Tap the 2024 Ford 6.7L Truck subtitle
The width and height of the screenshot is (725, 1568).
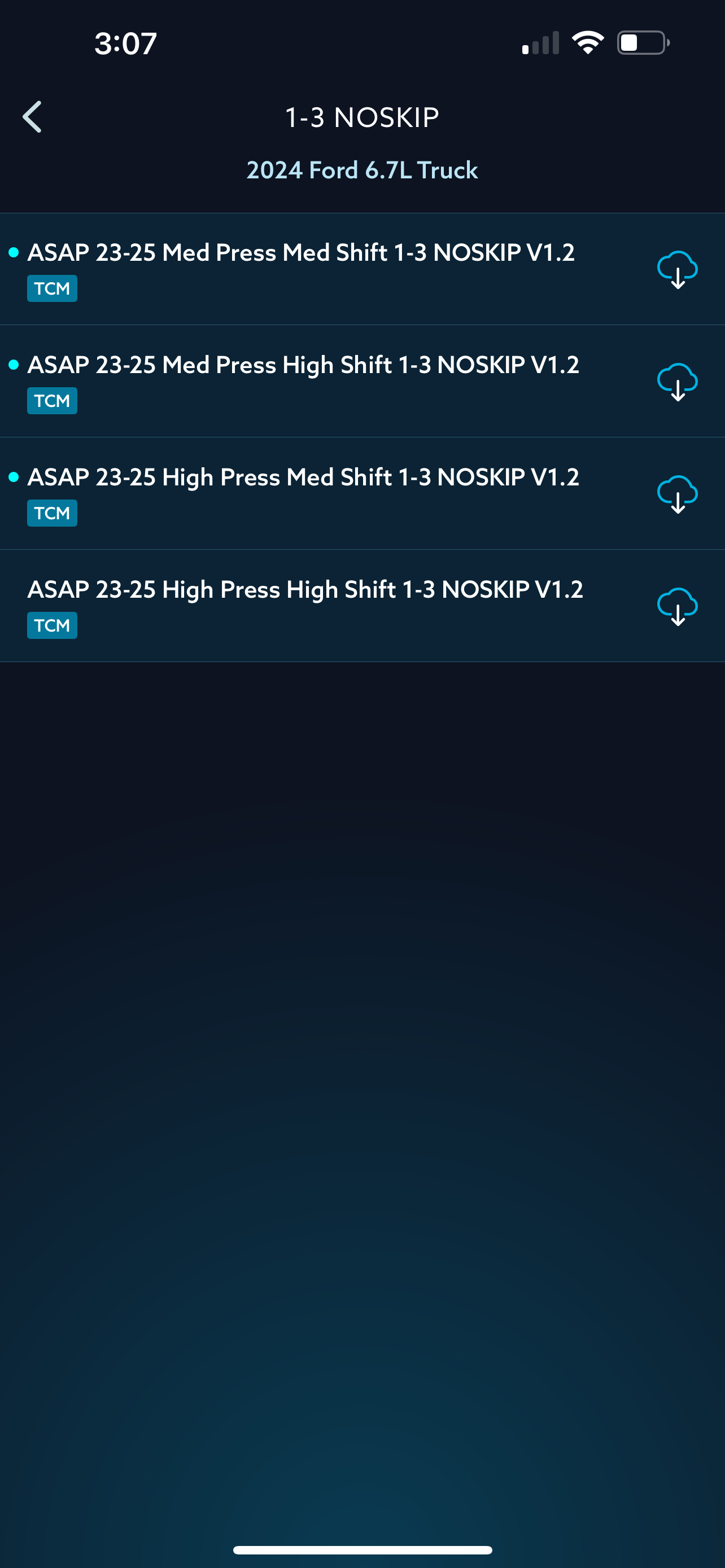[x=362, y=170]
